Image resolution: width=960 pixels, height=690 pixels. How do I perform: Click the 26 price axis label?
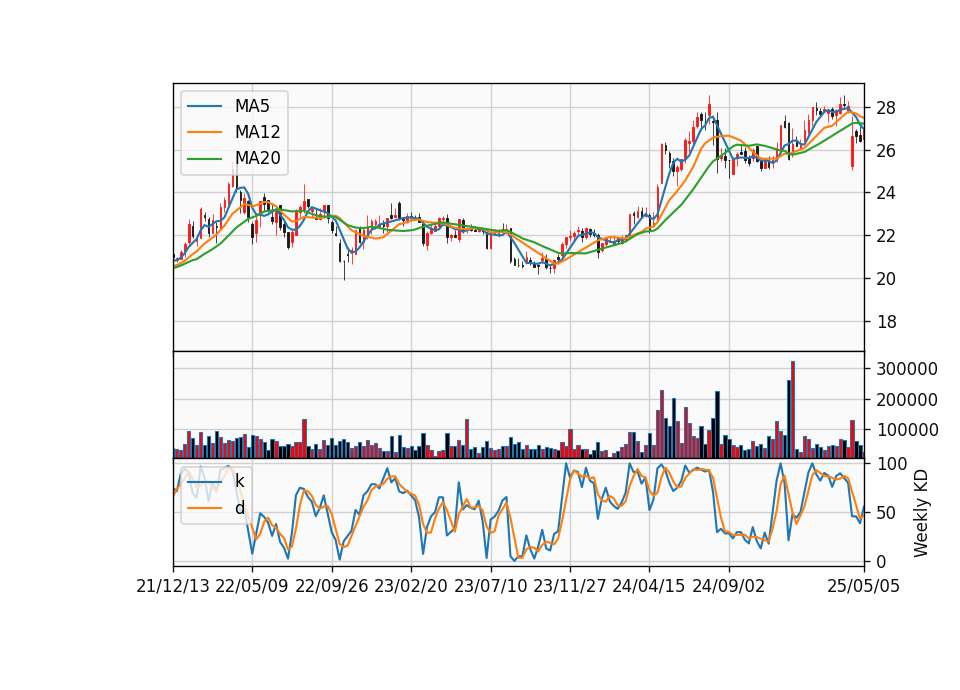pyautogui.click(x=886, y=151)
